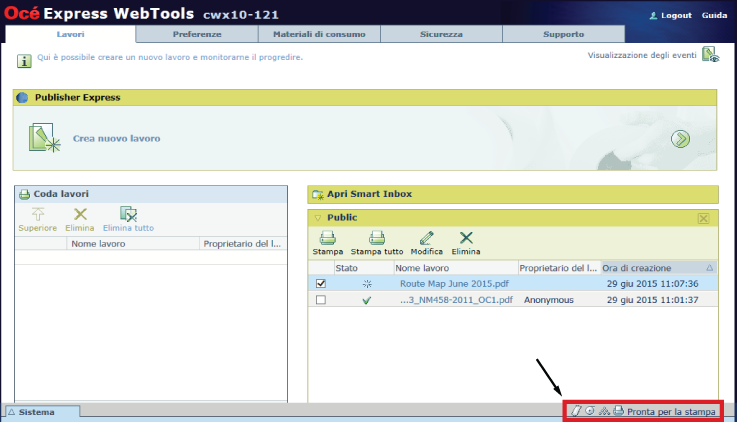Click the Apri Smart Inbox folder icon
The image size is (737, 422).
point(318,194)
